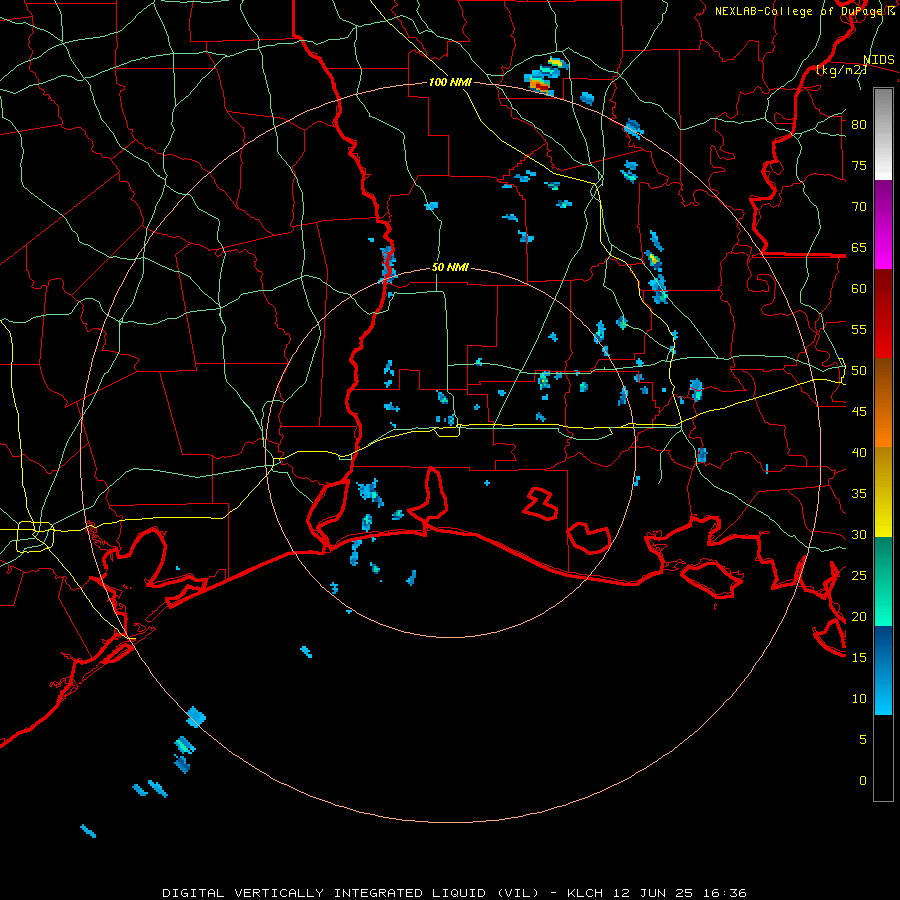Pick the green segment of the color bar
This screenshot has width=900, height=900.
pyautogui.click(x=883, y=581)
